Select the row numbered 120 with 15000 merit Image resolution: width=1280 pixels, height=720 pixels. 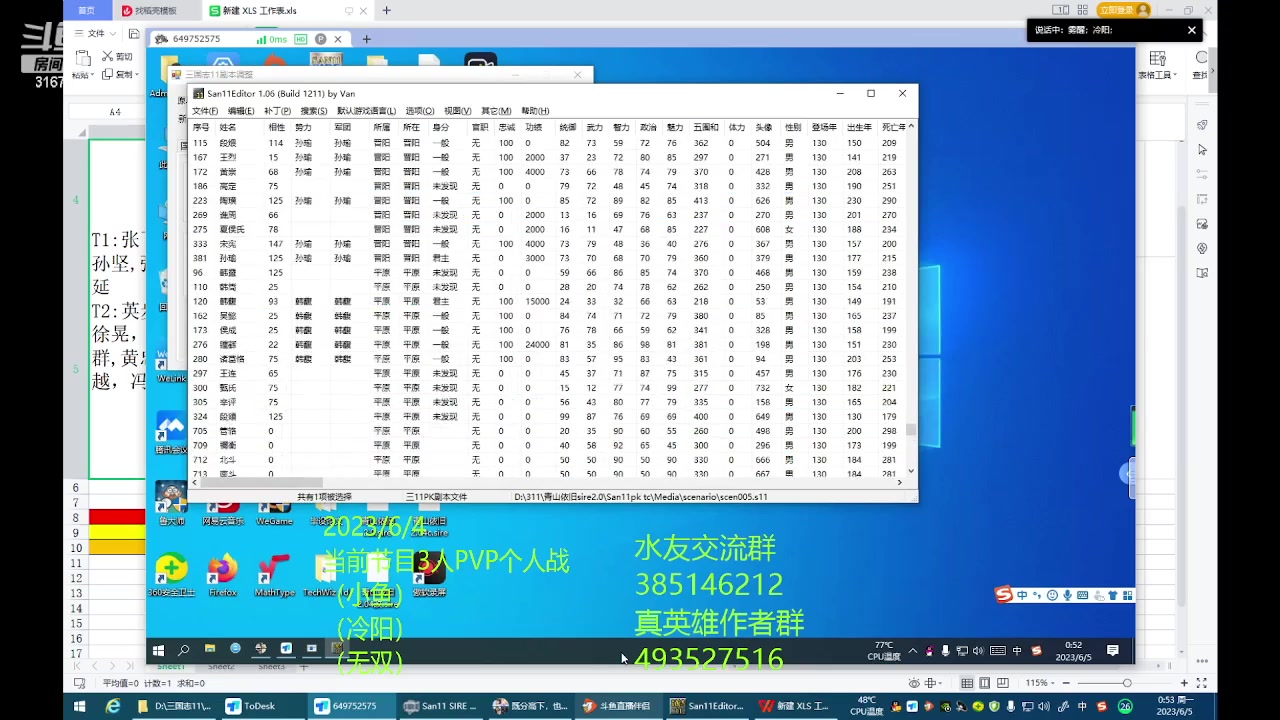548,301
